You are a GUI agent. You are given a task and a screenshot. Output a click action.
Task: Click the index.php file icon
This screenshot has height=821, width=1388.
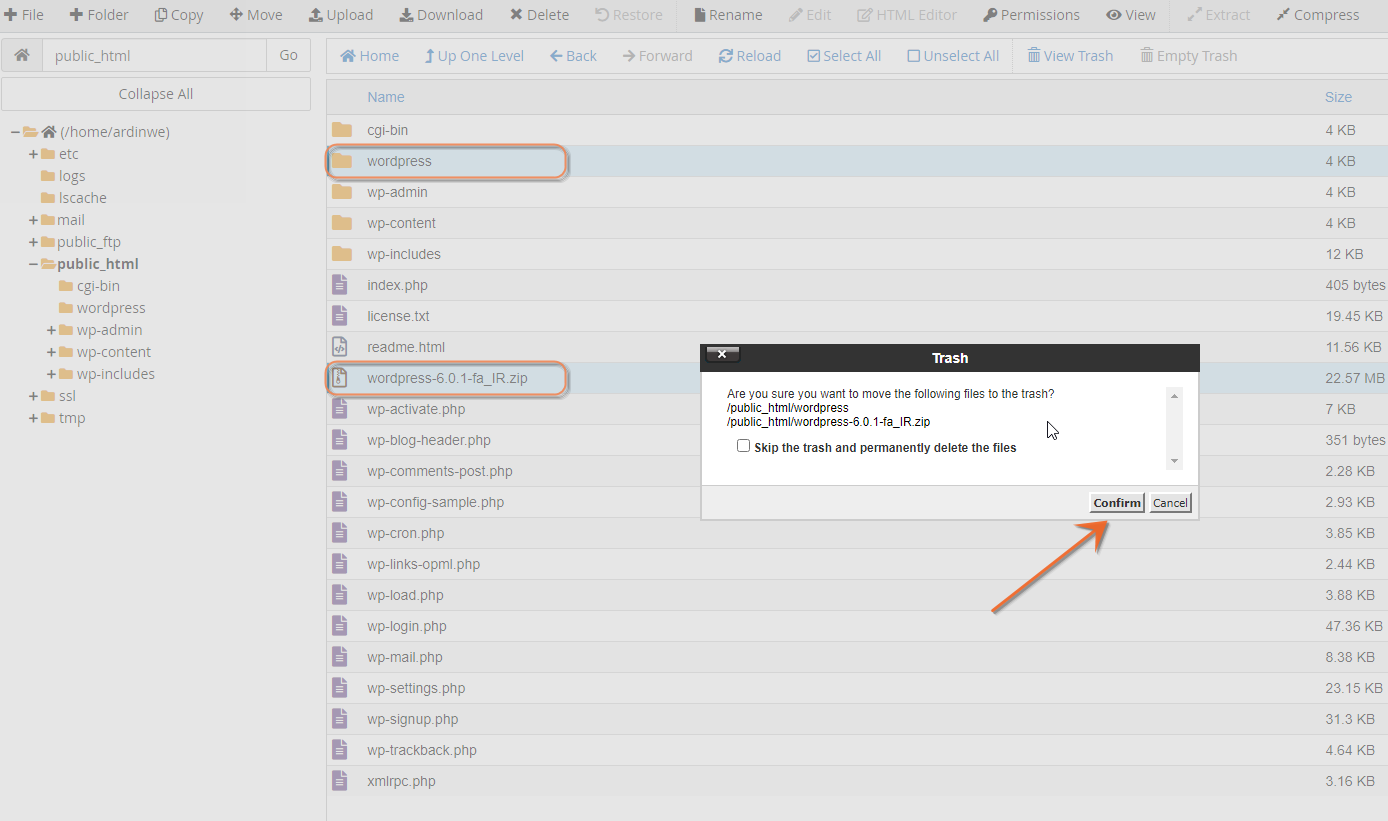[340, 285]
